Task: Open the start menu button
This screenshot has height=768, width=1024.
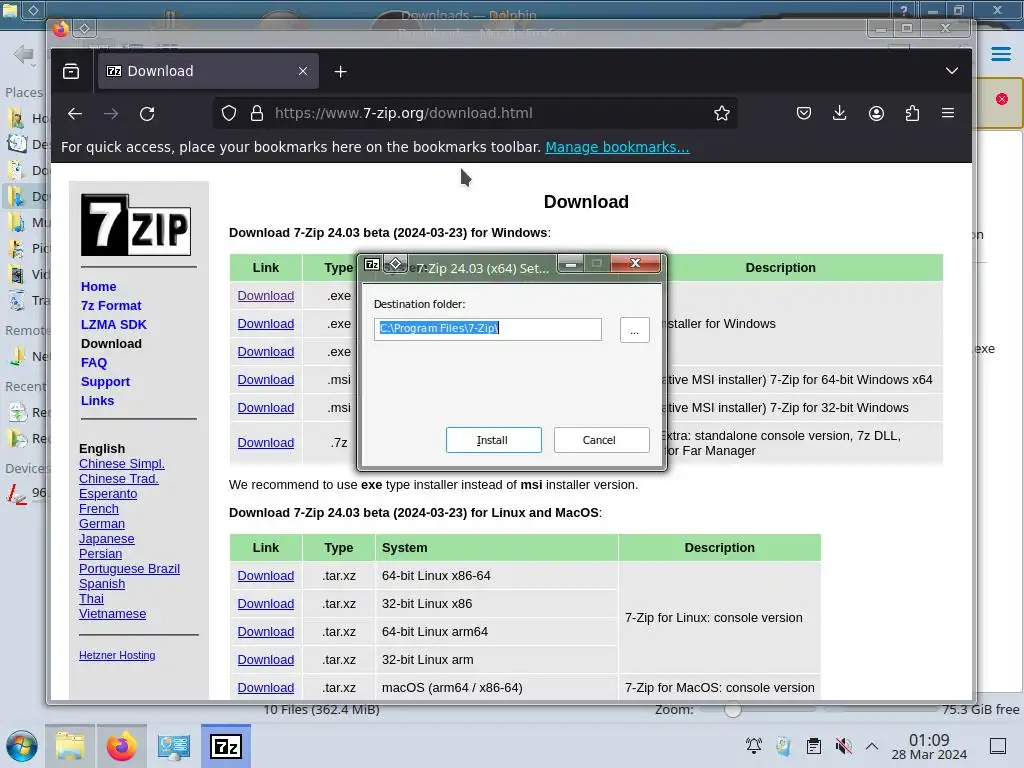Action: click(22, 746)
